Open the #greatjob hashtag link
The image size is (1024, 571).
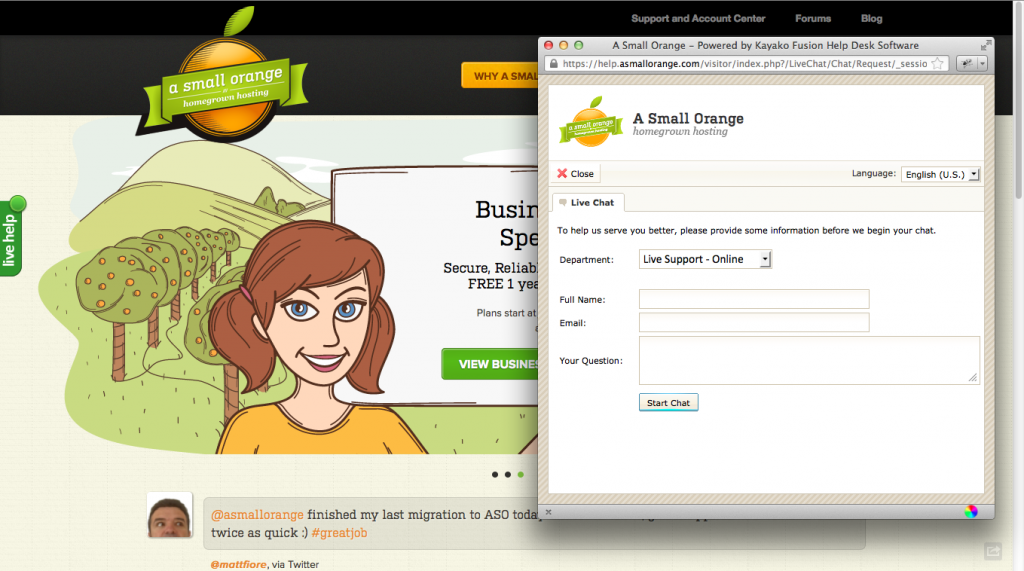(339, 532)
